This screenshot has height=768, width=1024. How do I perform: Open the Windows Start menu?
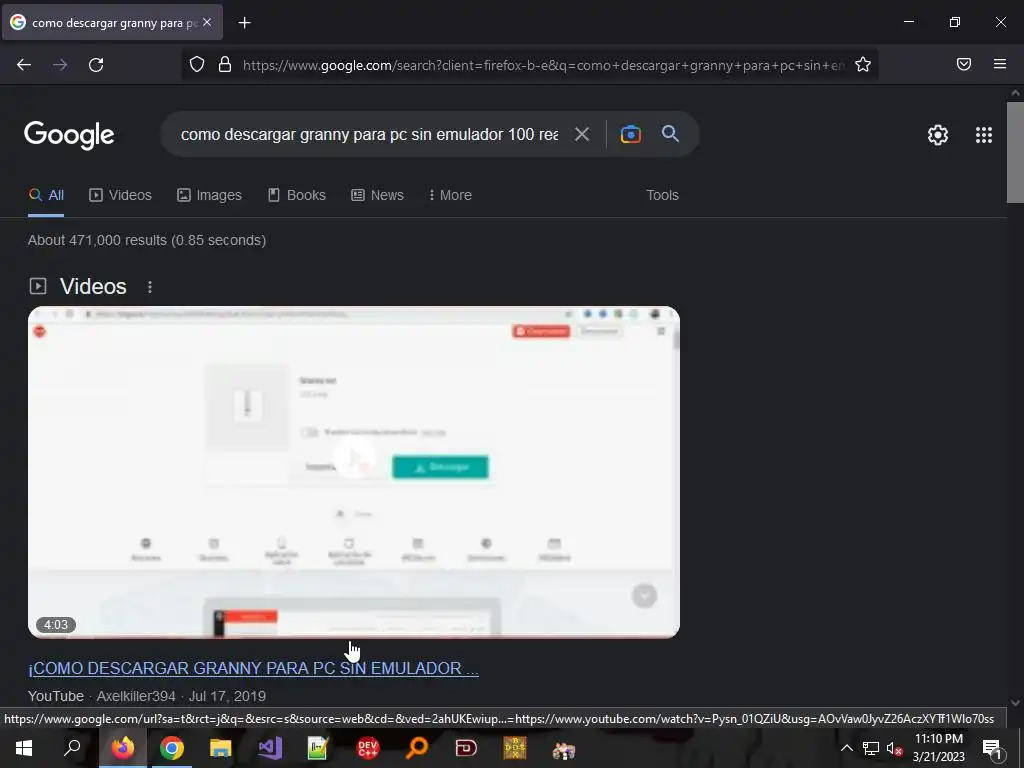point(24,748)
